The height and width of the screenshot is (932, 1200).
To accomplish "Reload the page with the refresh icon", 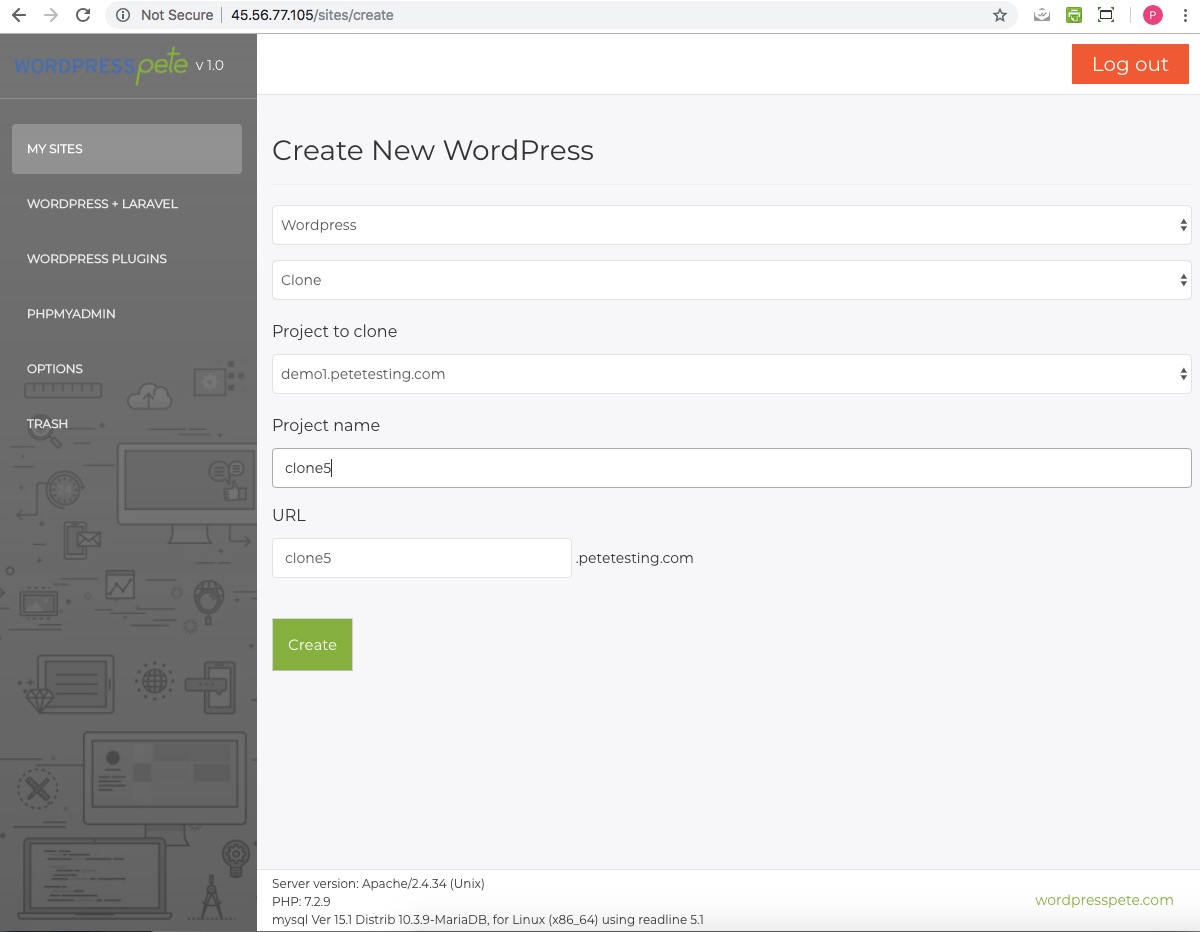I will click(x=83, y=15).
